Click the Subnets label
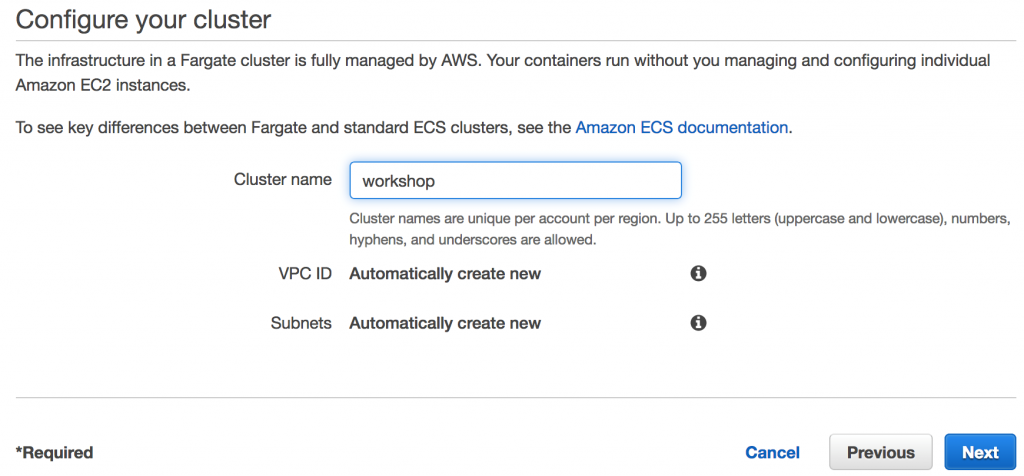Viewport: 1024px width, 476px height. pos(301,324)
